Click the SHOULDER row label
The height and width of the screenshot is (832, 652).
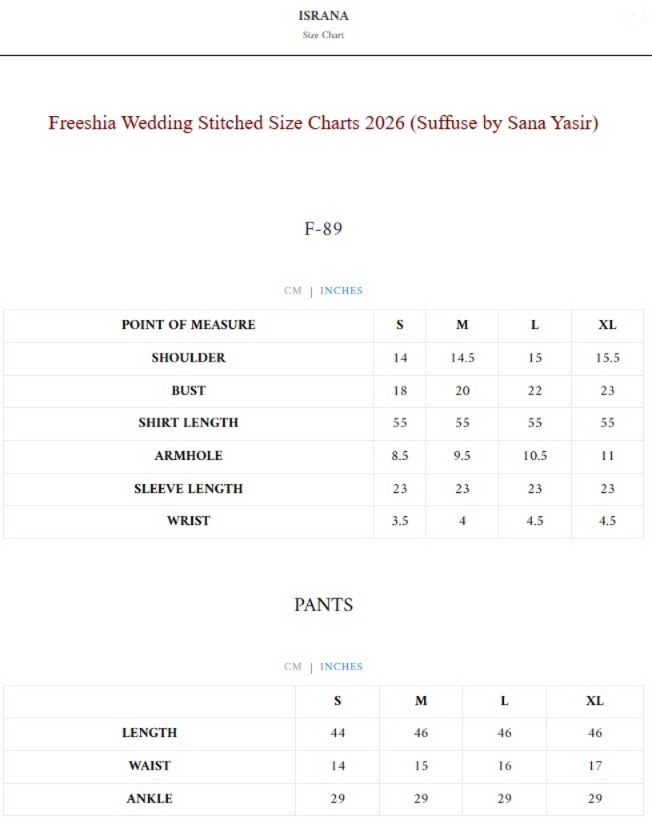[x=188, y=358]
